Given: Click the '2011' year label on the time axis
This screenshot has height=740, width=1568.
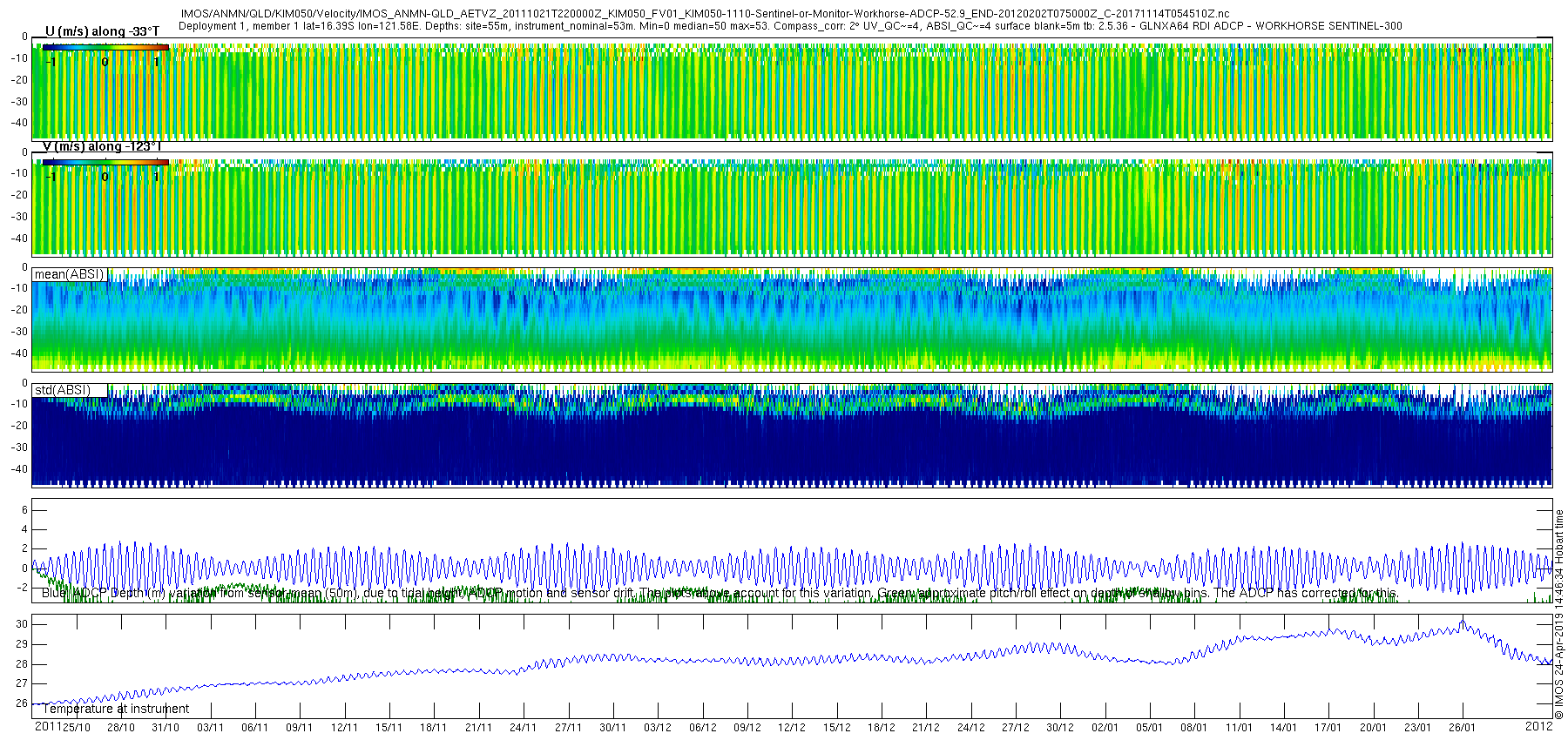Looking at the screenshot, I should pyautogui.click(x=48, y=726).
